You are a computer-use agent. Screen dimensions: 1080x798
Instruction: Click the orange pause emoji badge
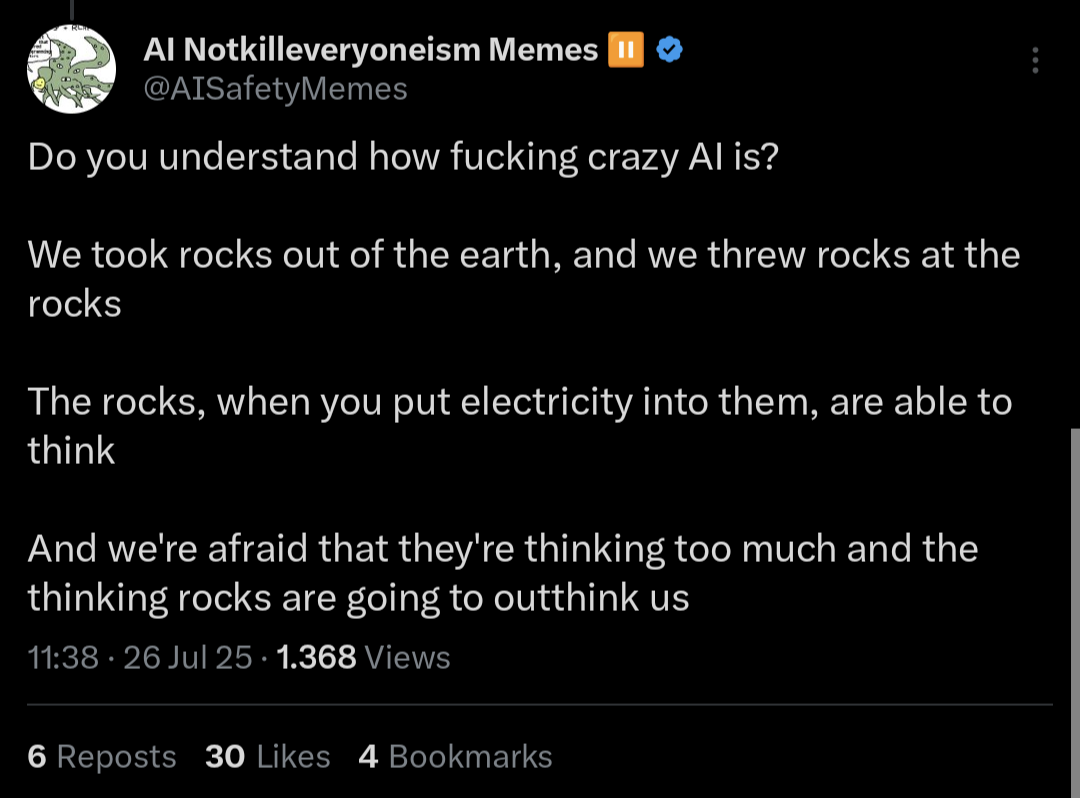coord(626,49)
